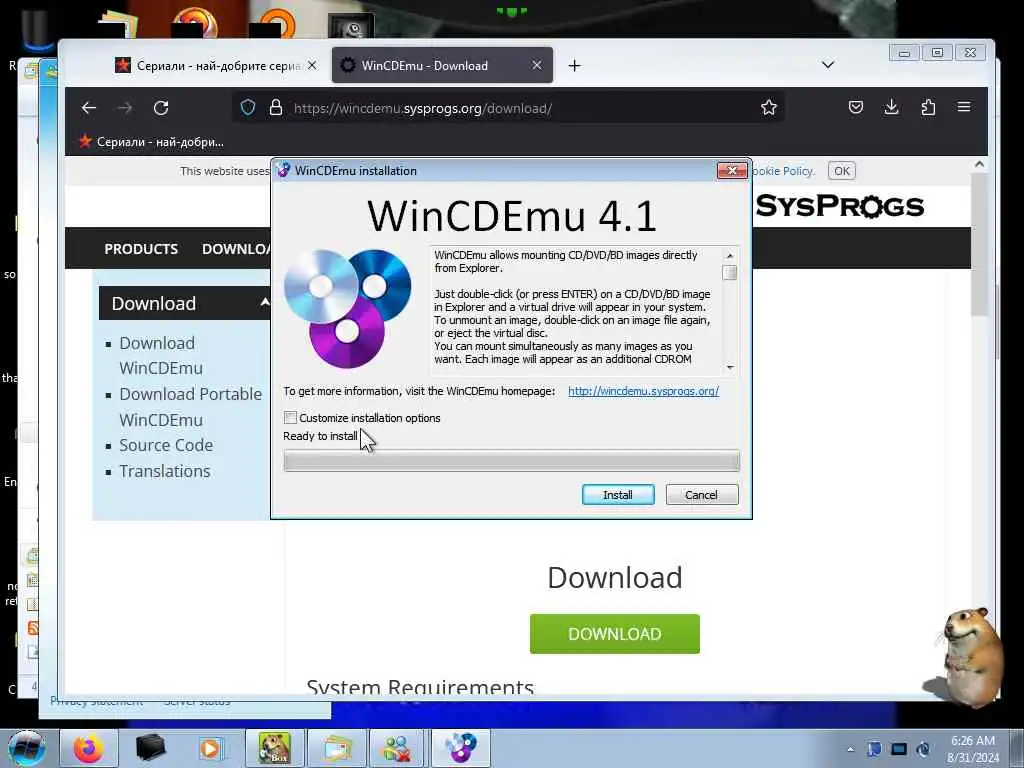Click the monitor network tray icon
Viewport: 1024px width, 768px height.
[899, 749]
